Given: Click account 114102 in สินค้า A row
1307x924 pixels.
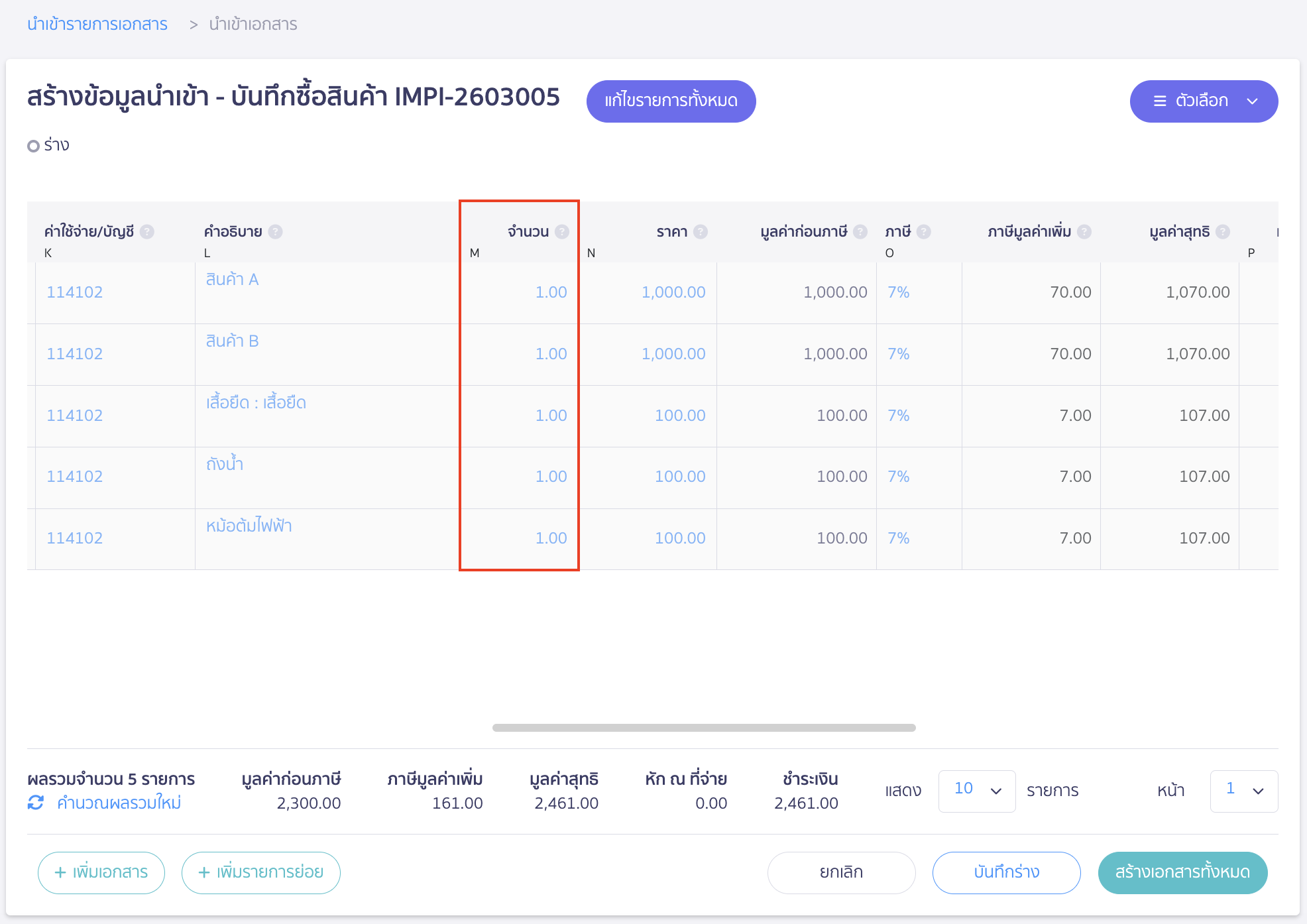Looking at the screenshot, I should (75, 292).
